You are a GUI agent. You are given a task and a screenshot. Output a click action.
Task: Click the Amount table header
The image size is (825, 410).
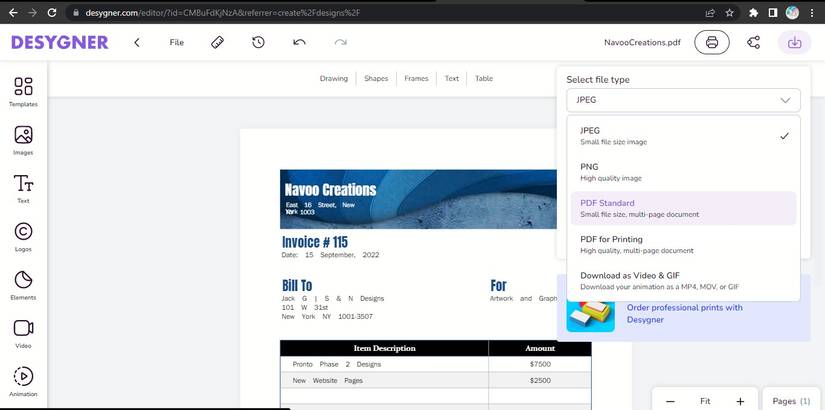[540, 348]
